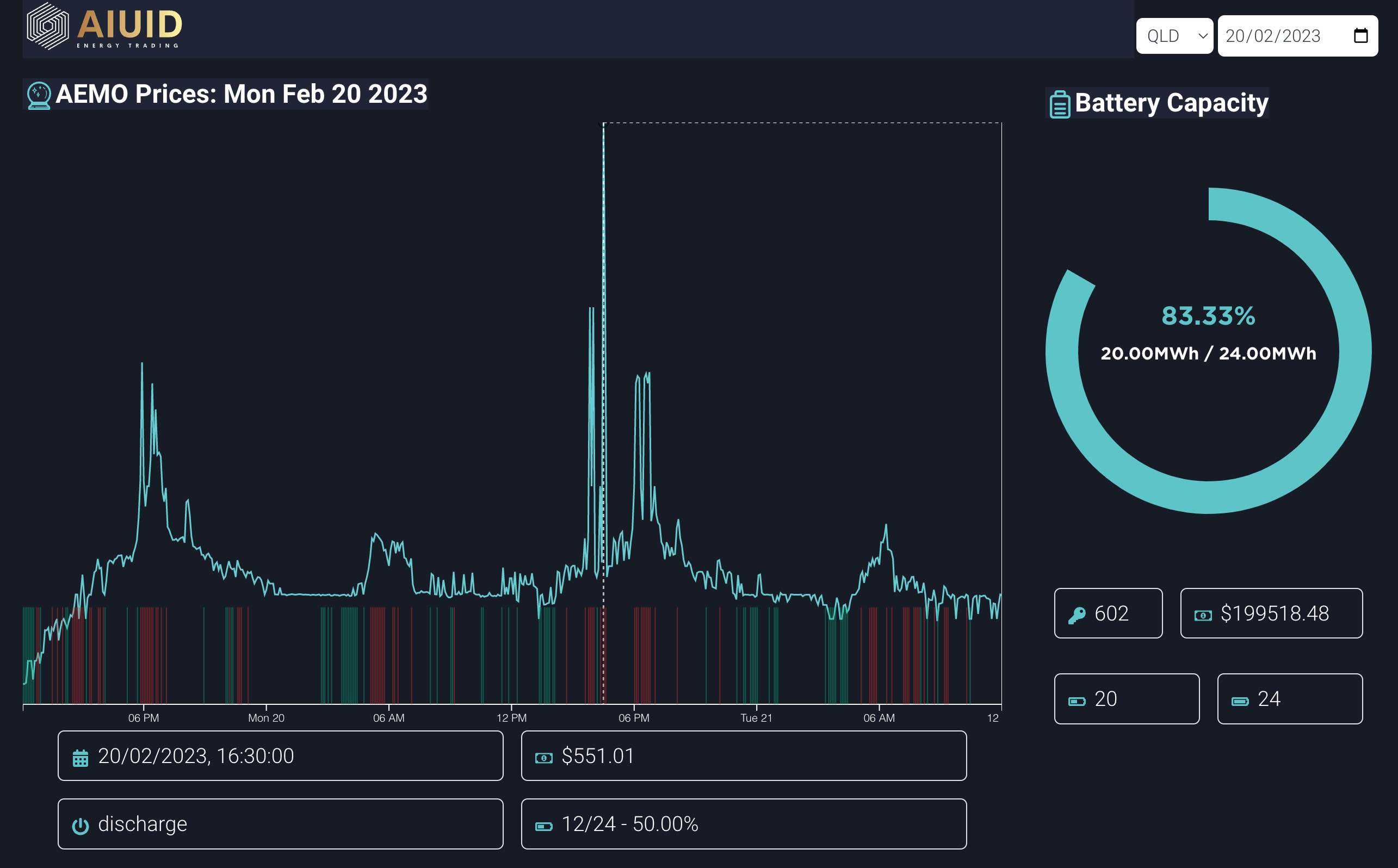The image size is (1398, 868).
Task: Click the battery icon beside Battery Capacity
Action: coord(1059,104)
